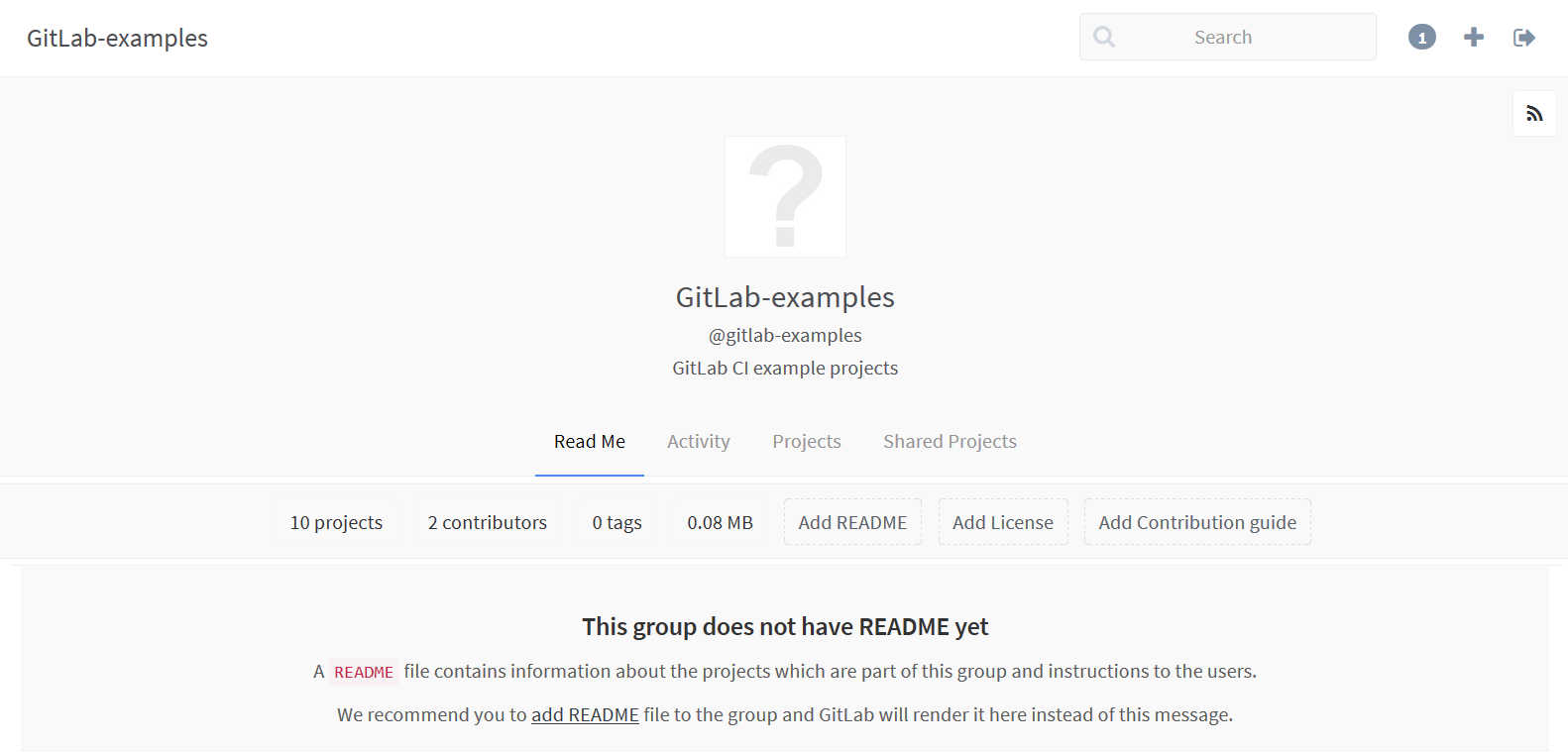Click the magnifier icon in the search box
Screen dimensions: 1568x752
[1104, 38]
